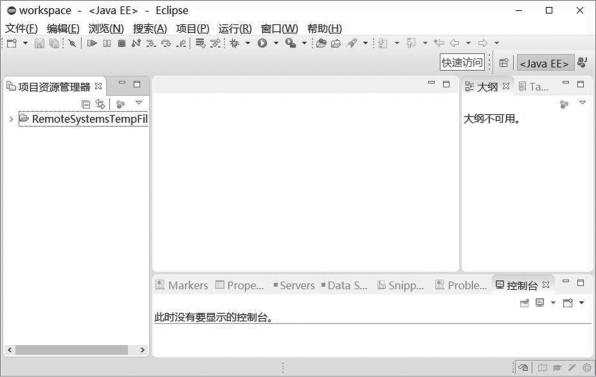Click the project explorer horizontal scrollbar
The width and height of the screenshot is (596, 377).
pos(76,350)
